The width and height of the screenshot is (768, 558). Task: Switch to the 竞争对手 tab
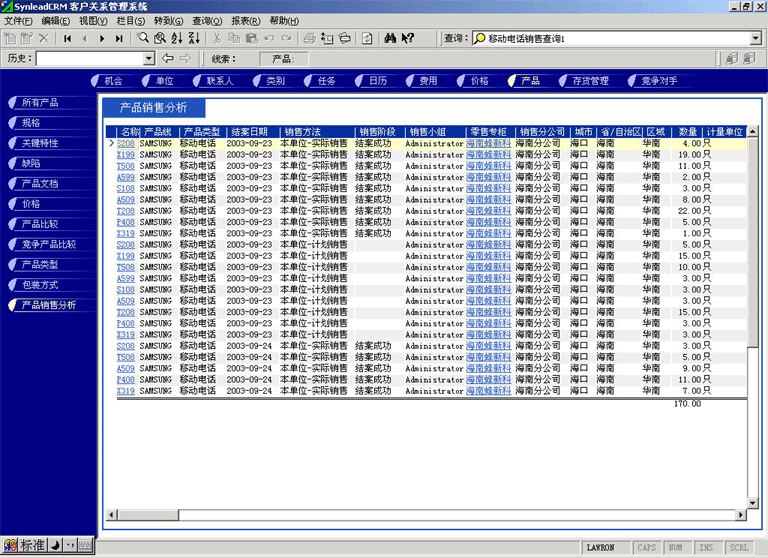click(x=658, y=80)
